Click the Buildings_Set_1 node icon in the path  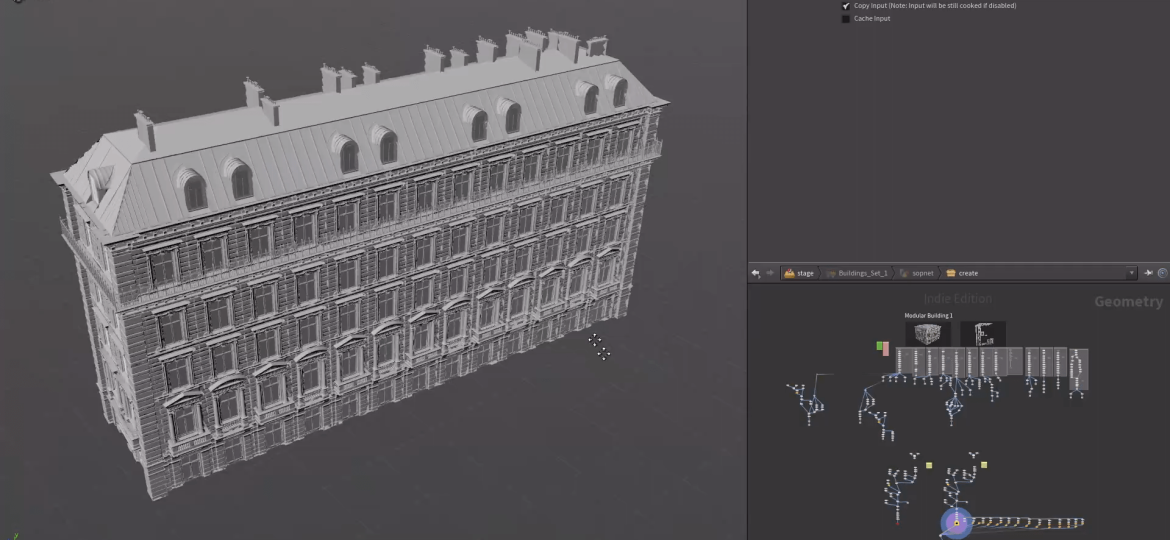831,273
